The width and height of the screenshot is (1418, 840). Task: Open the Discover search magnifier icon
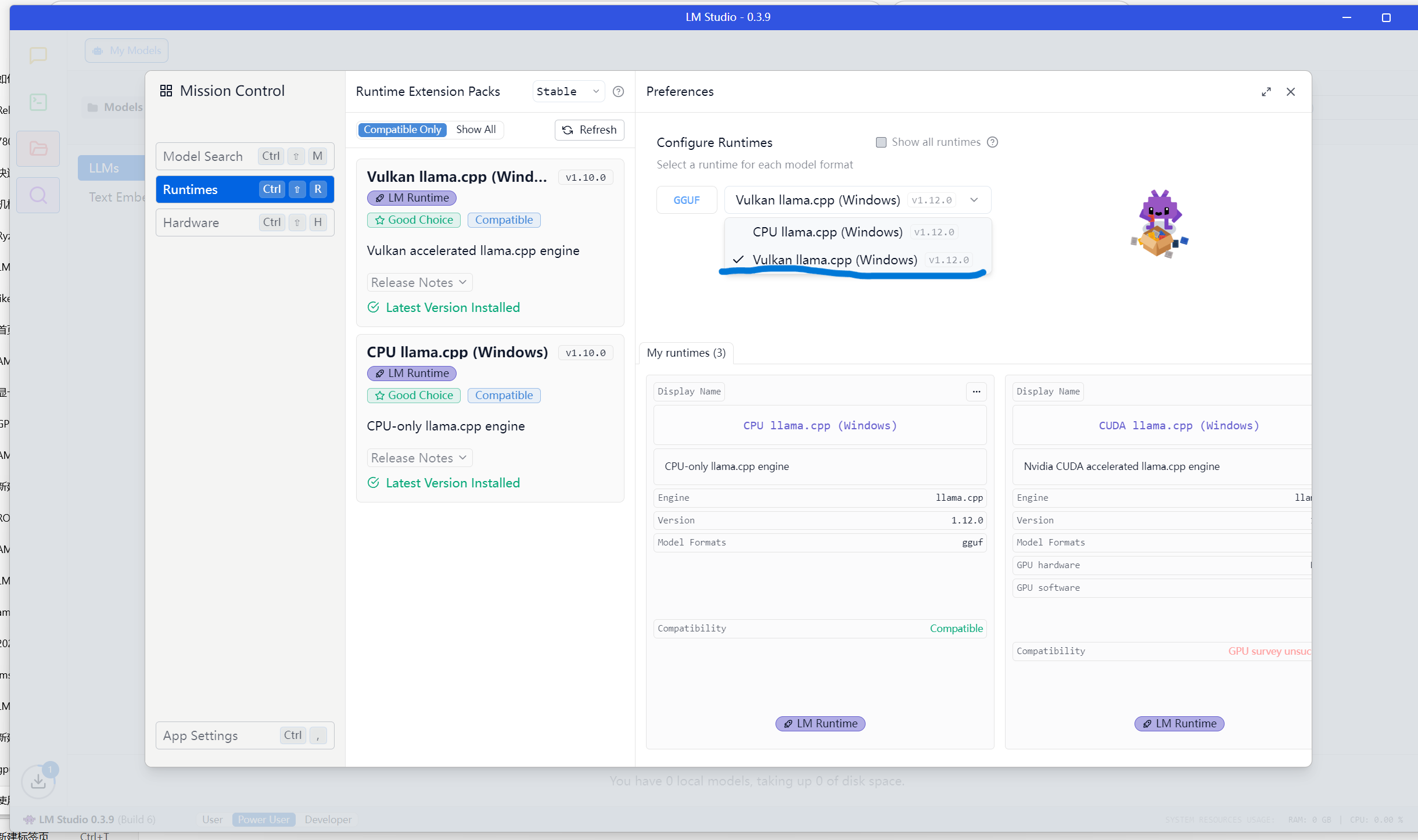coord(38,195)
